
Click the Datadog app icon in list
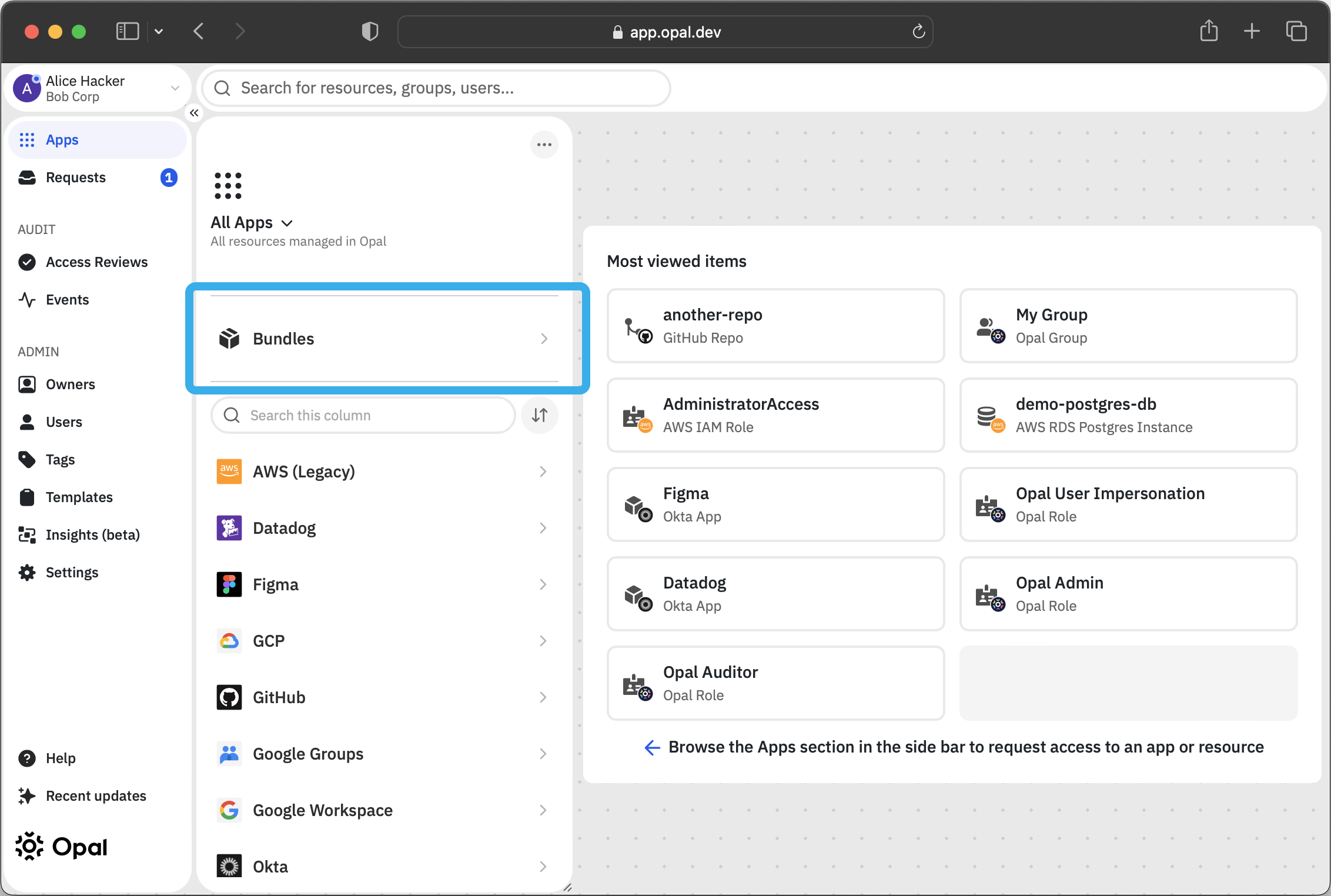229,528
